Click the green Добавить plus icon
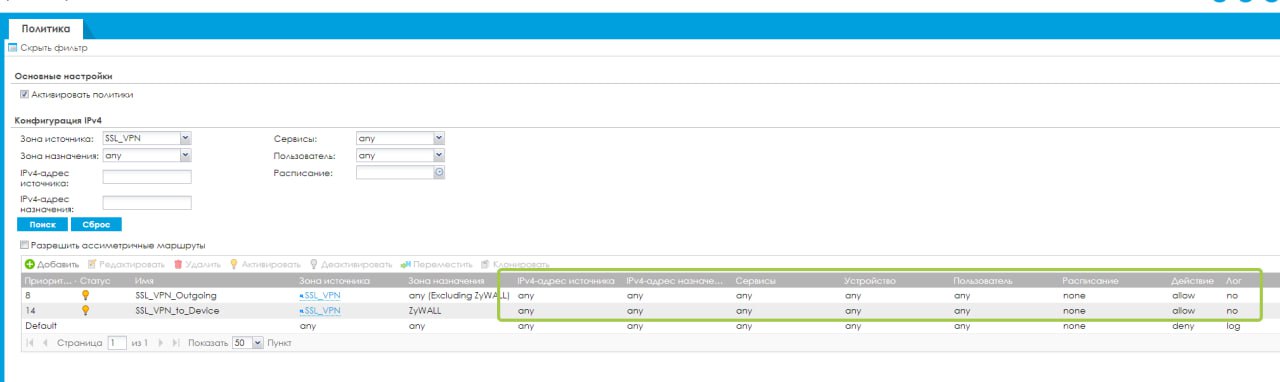 [30, 264]
